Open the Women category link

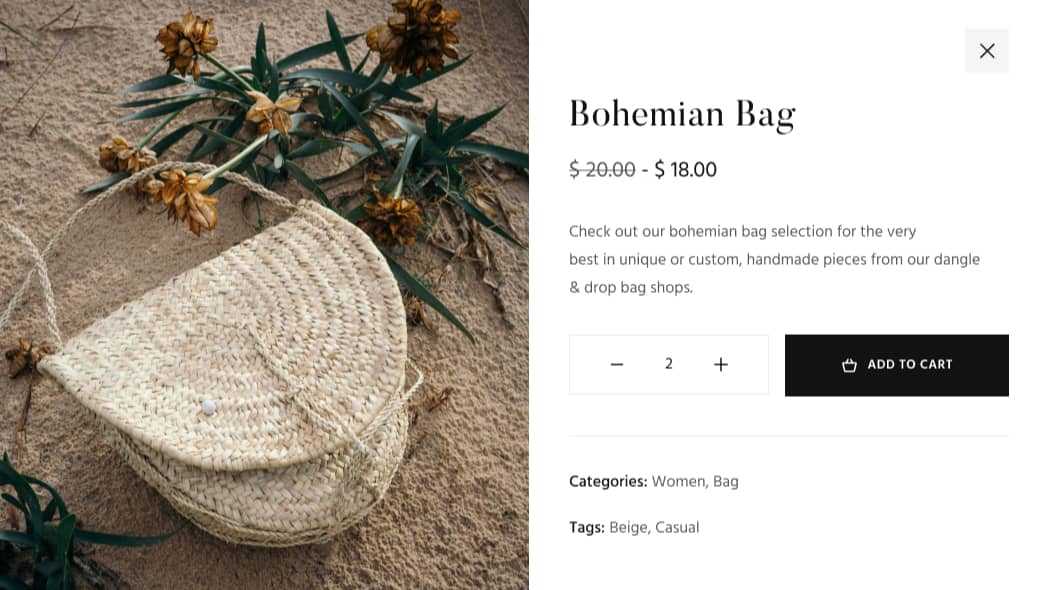[678, 481]
